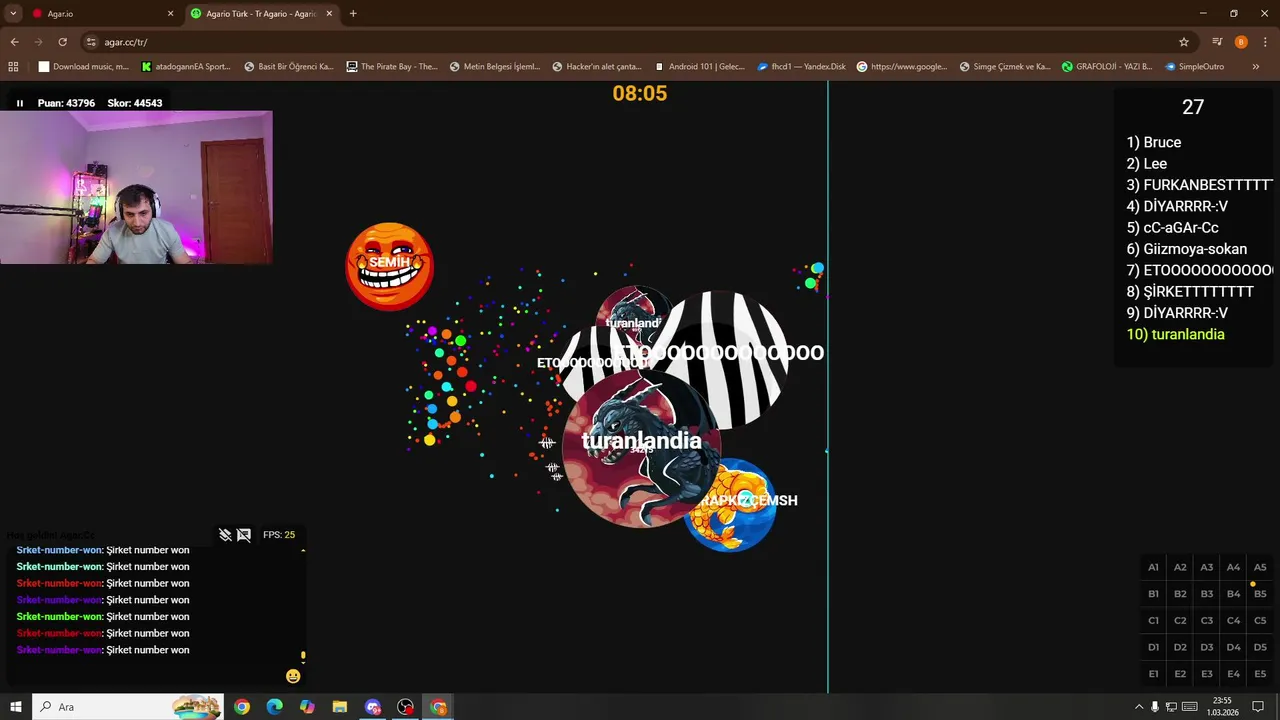
Task: Open The Pirate Bay bookmark
Action: (x=392, y=67)
